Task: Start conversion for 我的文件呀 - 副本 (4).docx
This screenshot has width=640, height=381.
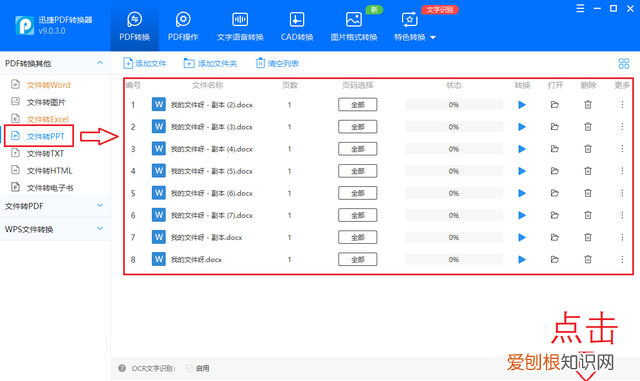Action: pyautogui.click(x=522, y=149)
